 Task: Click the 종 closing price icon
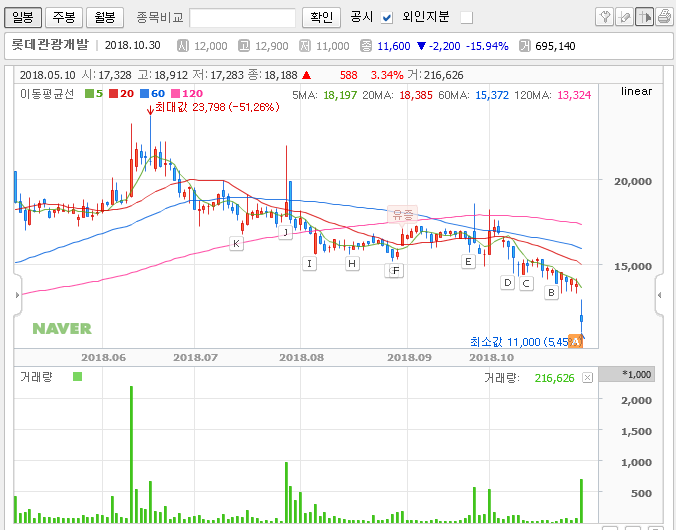pos(366,46)
